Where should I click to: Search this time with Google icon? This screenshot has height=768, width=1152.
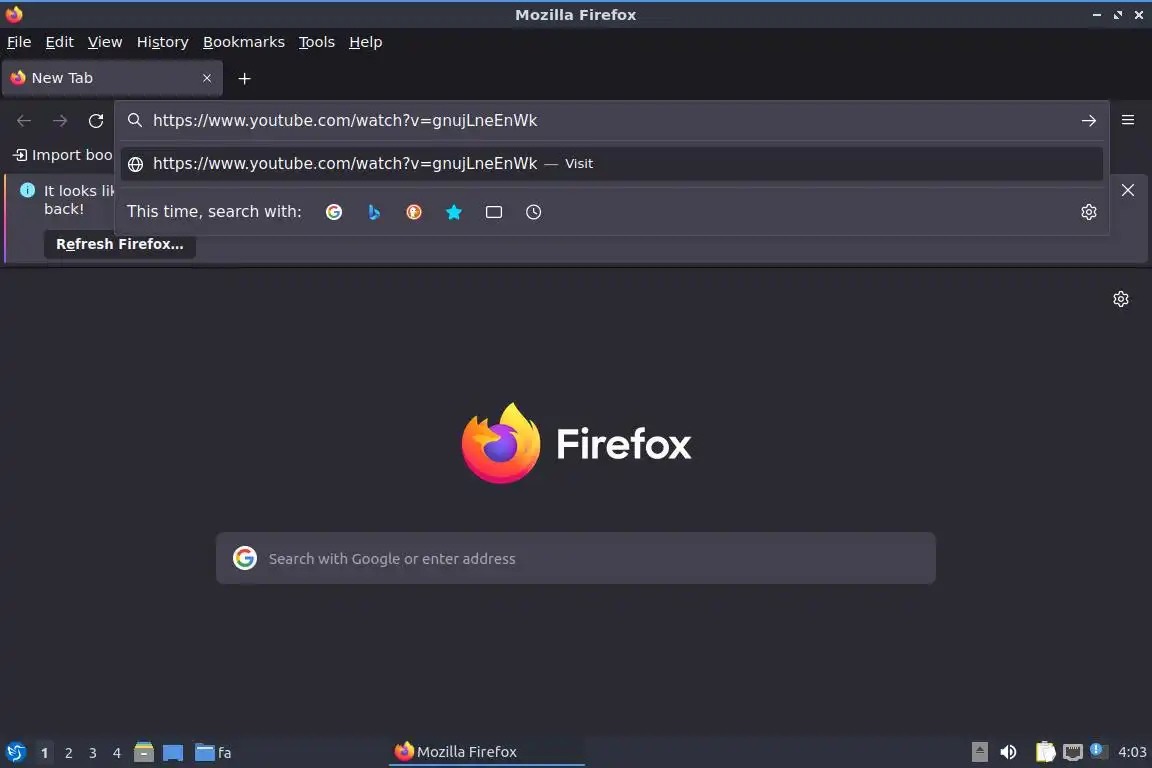334,212
